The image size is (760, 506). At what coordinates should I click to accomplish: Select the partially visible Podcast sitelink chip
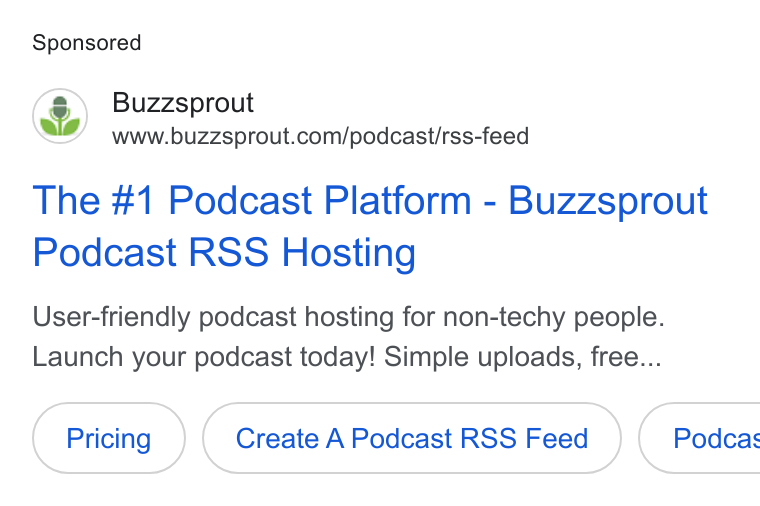[699, 438]
